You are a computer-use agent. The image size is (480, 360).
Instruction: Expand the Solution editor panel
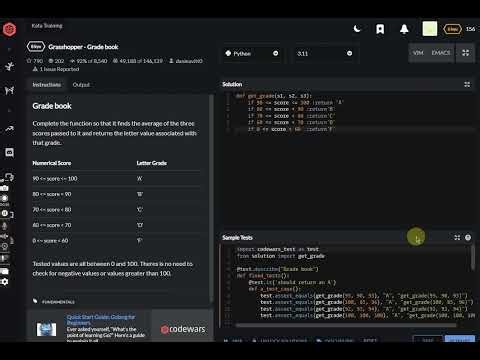coord(467,84)
